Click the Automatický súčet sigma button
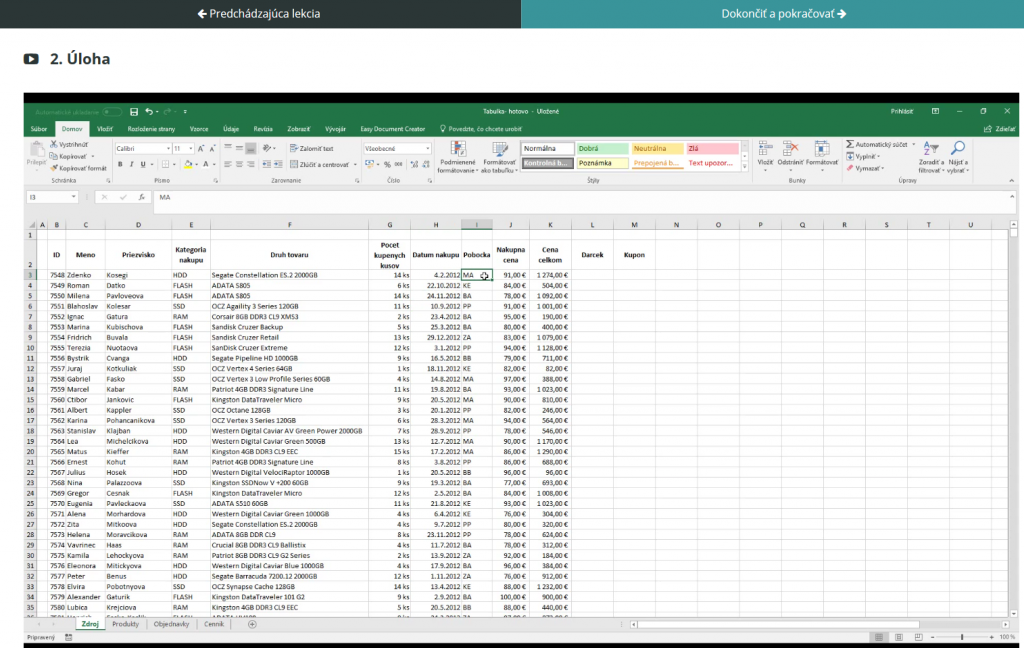Viewport: 1024px width, 648px height. [x=877, y=144]
